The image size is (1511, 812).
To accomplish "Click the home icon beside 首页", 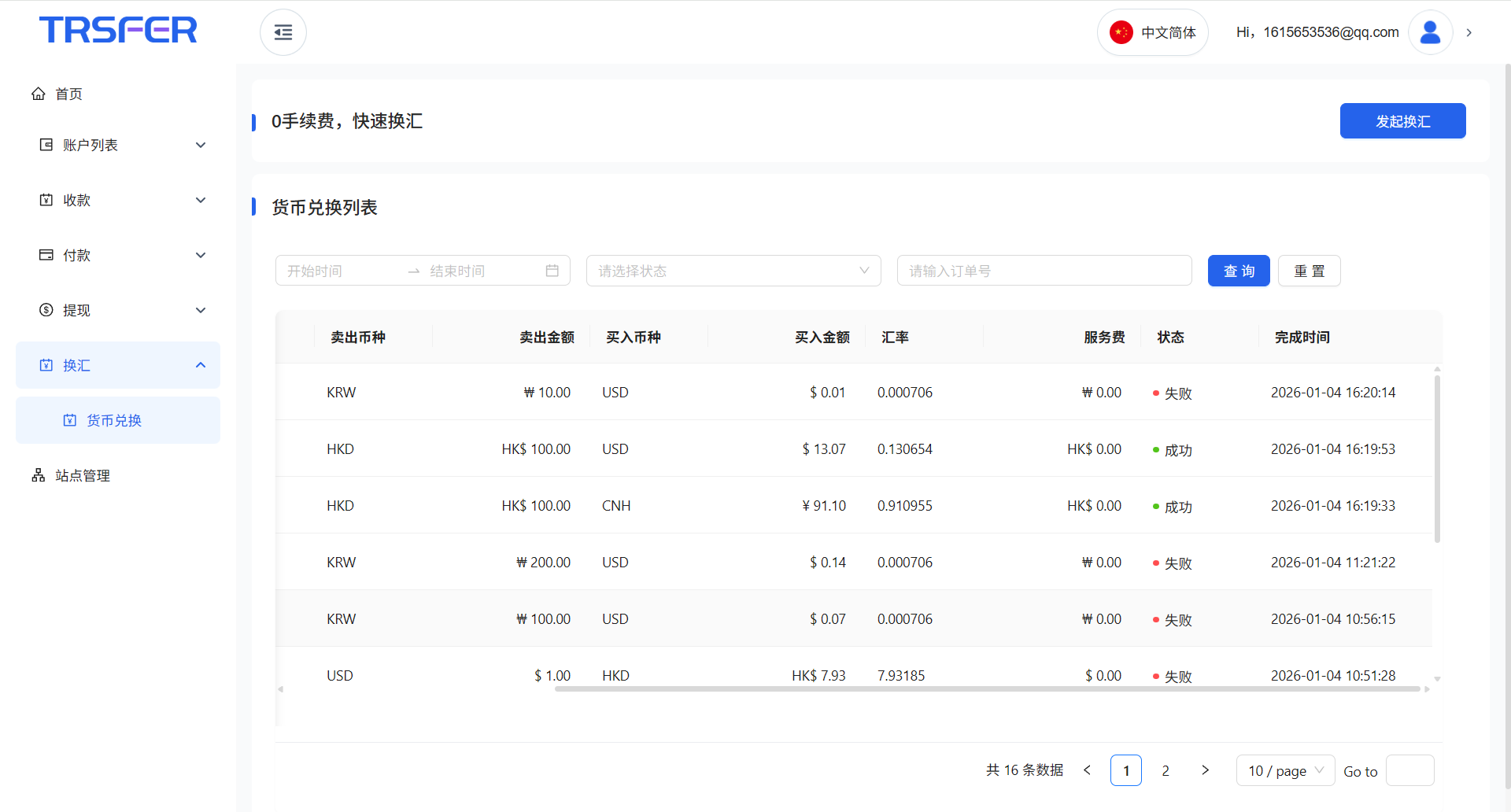I will tap(39, 94).
